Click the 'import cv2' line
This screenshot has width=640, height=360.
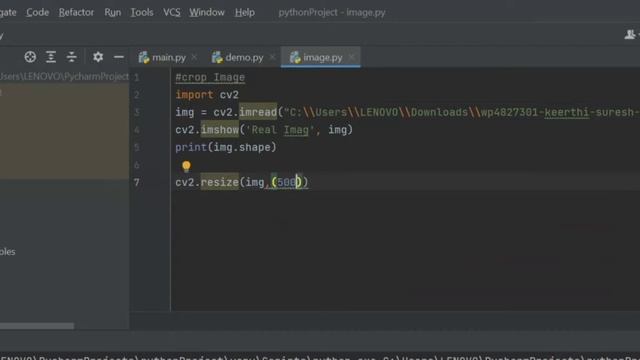point(207,95)
